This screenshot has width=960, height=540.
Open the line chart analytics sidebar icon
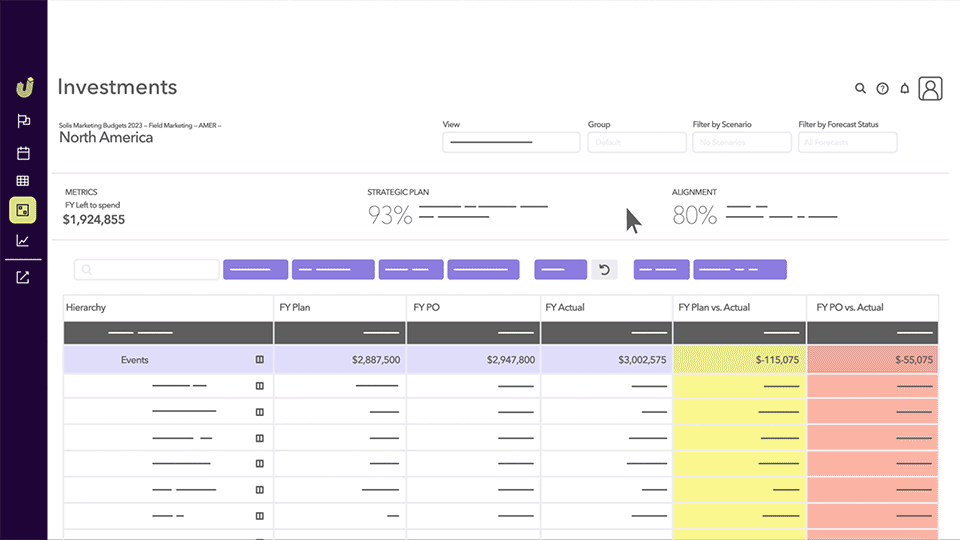pyautogui.click(x=23, y=241)
